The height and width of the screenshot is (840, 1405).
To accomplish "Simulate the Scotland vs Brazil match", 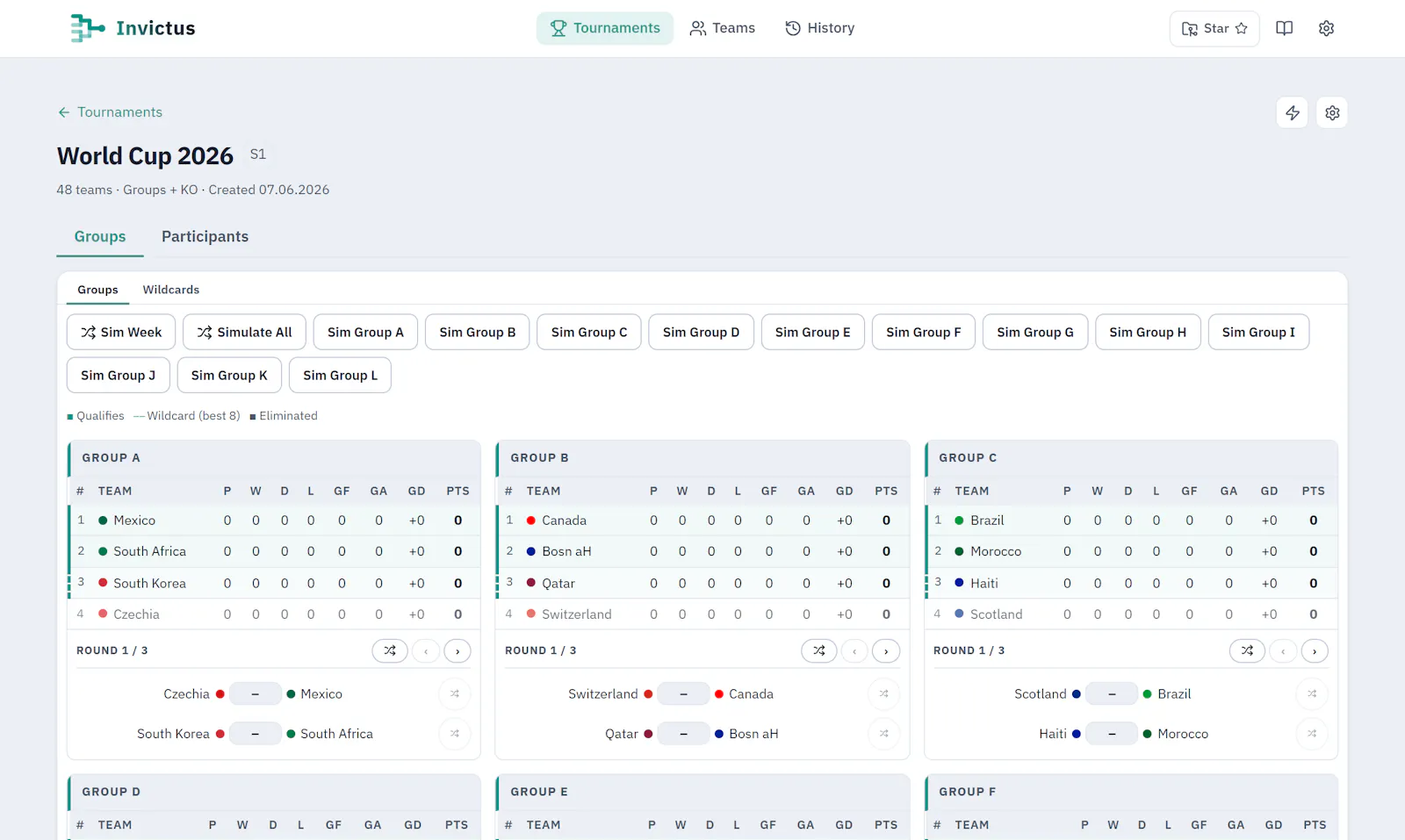I will tap(1312, 693).
